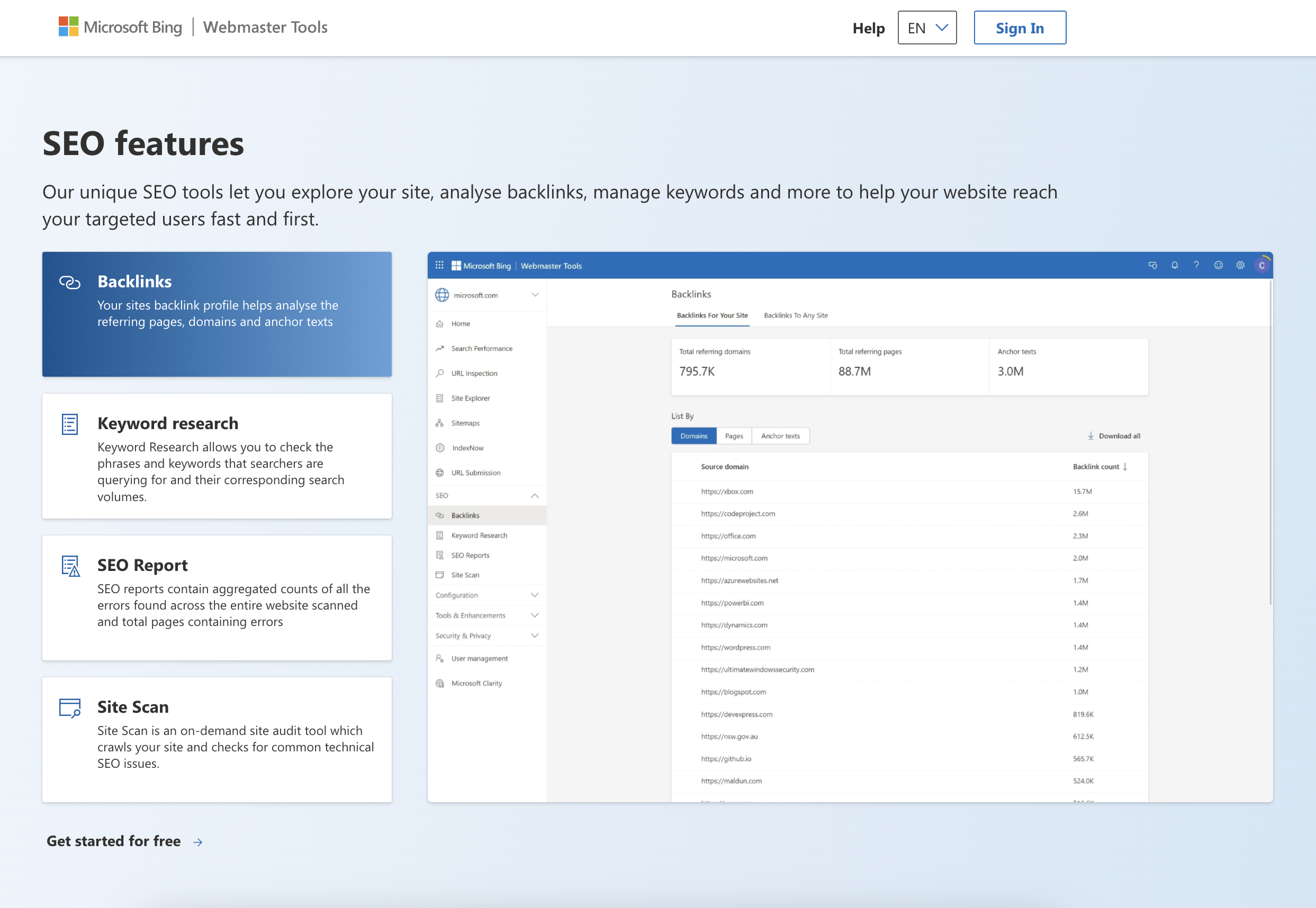Viewport: 1316px width, 908px height.
Task: Click the Home house icon in sidebar
Action: (439, 324)
